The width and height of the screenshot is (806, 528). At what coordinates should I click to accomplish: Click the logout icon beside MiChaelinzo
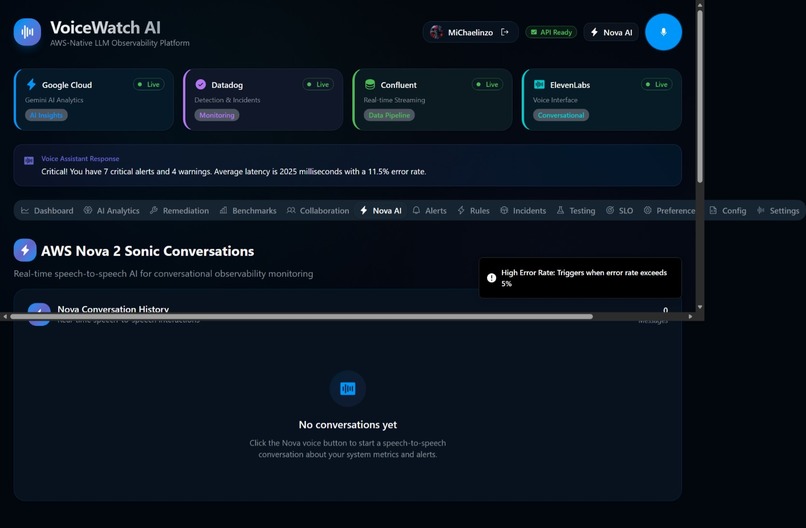click(505, 32)
